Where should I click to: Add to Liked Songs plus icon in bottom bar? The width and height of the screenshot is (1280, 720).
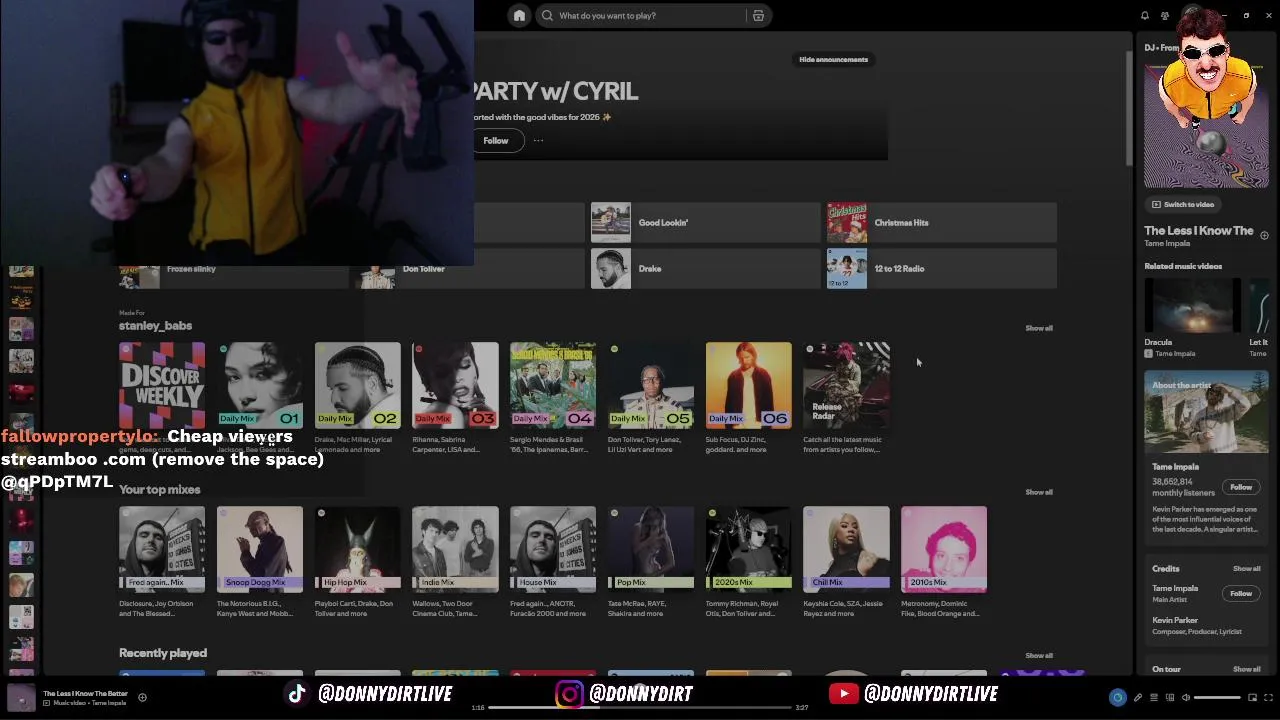pyautogui.click(x=142, y=697)
